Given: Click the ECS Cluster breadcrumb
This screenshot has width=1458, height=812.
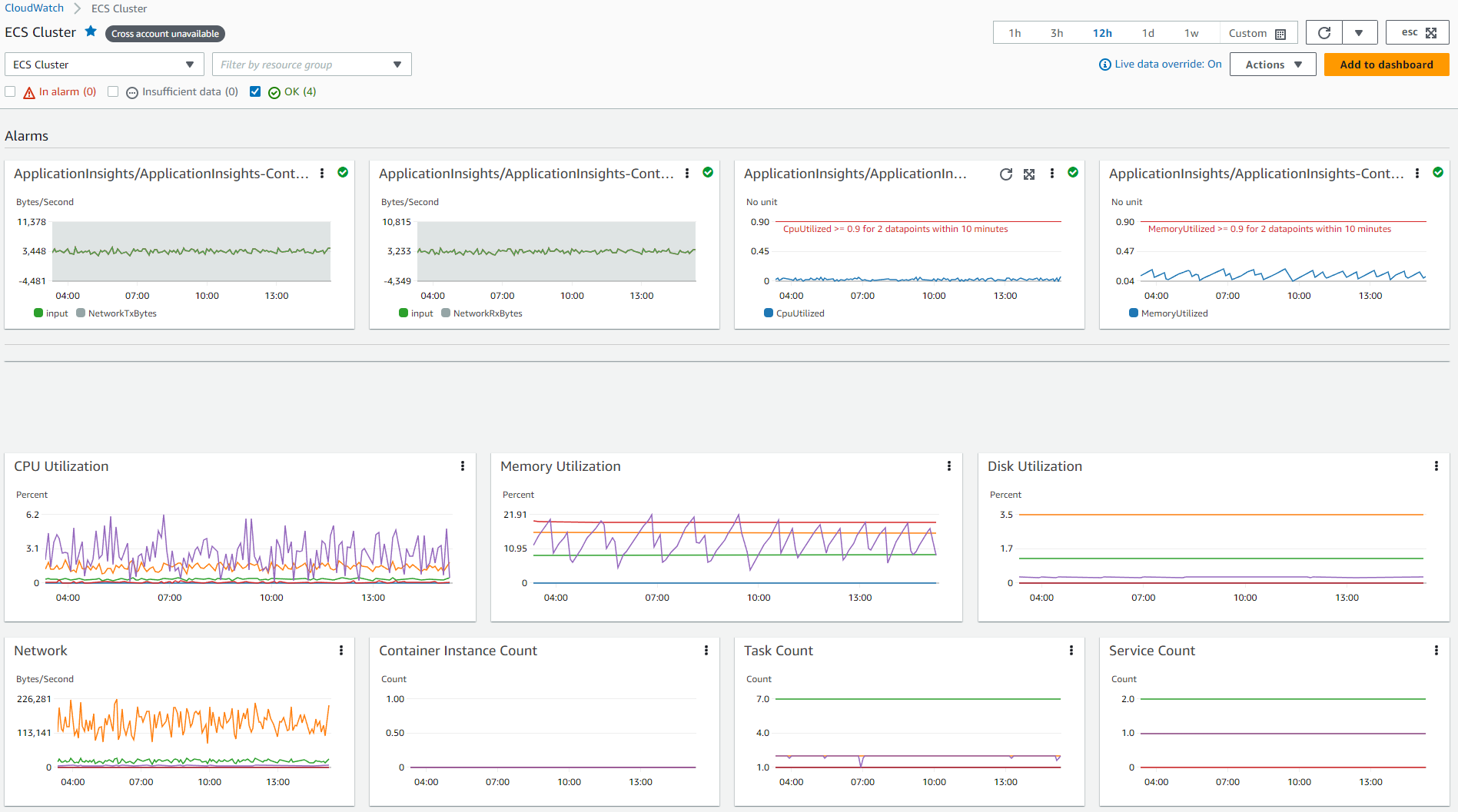Looking at the screenshot, I should pyautogui.click(x=119, y=8).
